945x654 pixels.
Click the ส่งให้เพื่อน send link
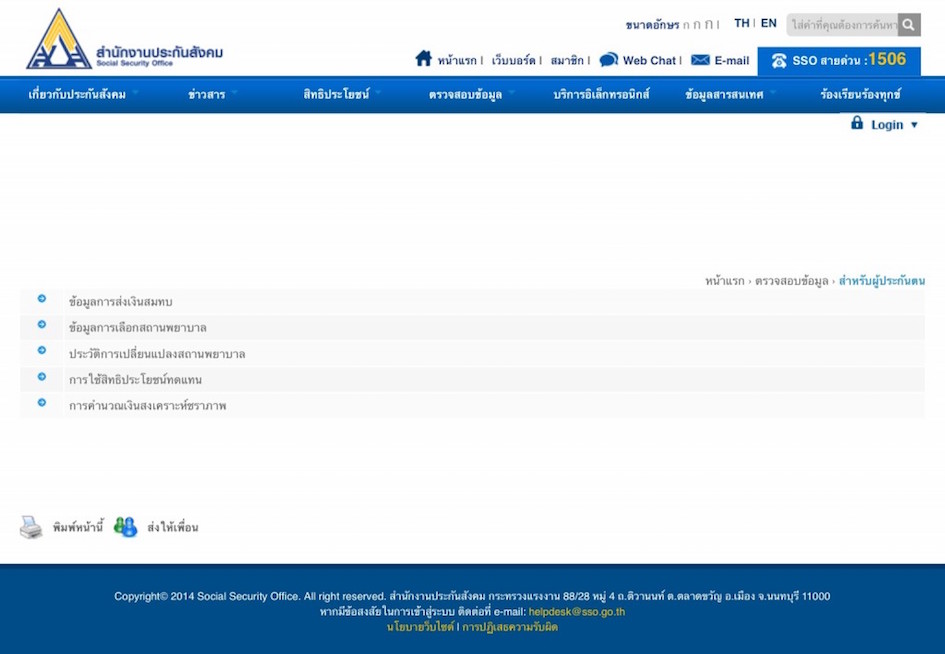point(172,527)
